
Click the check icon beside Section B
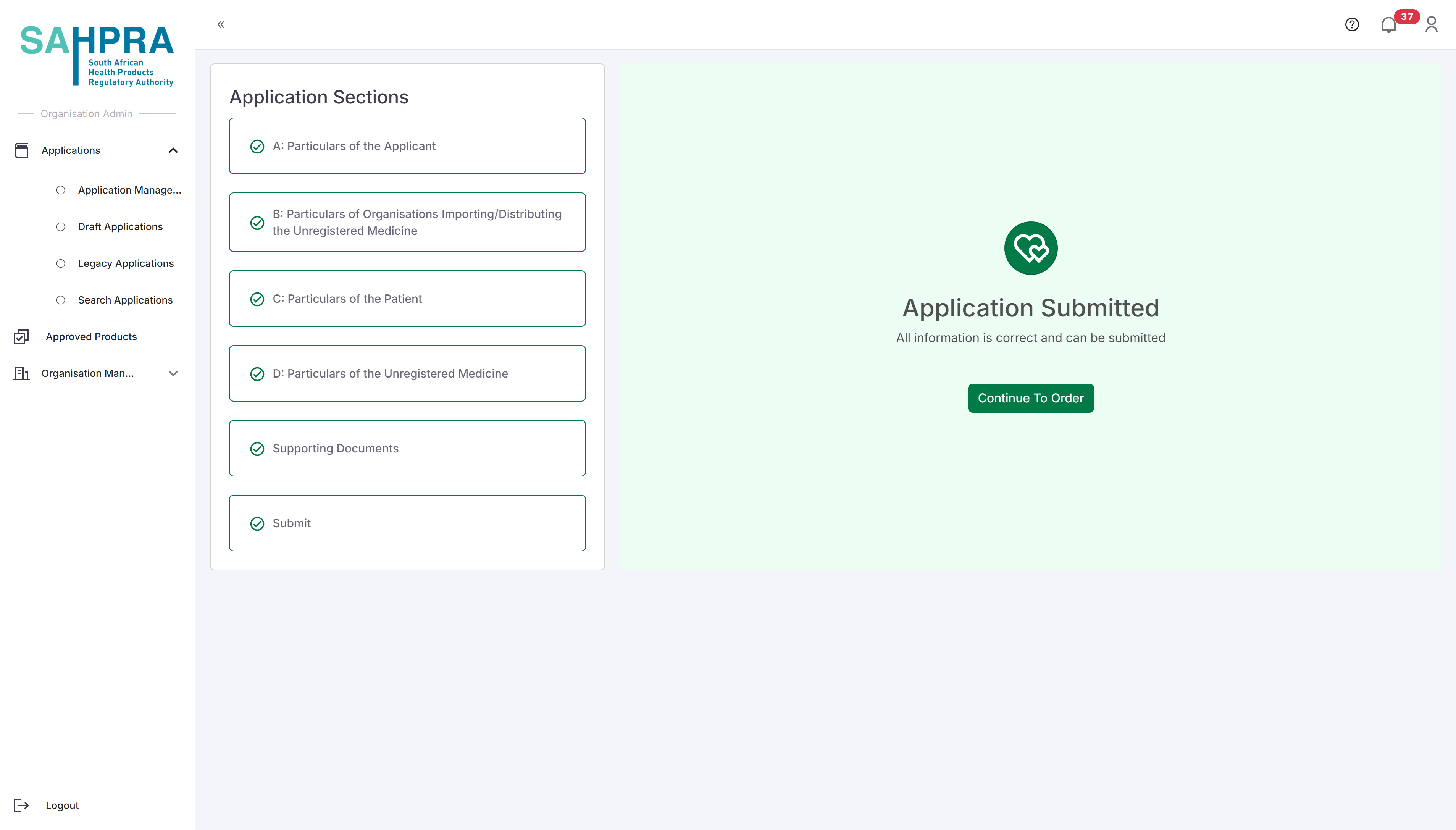pos(257,223)
